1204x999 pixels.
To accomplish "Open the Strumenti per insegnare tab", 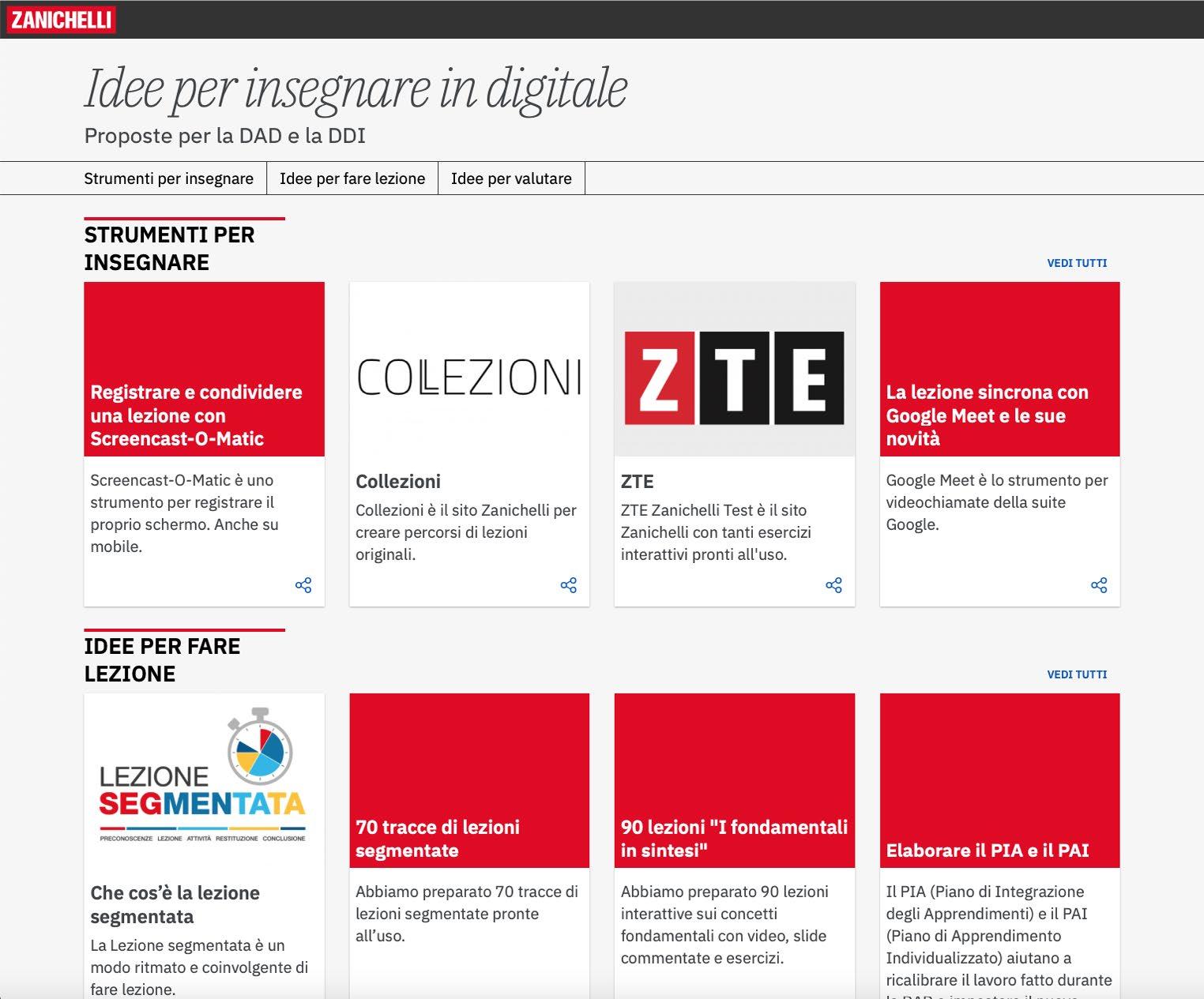I will pos(169,178).
